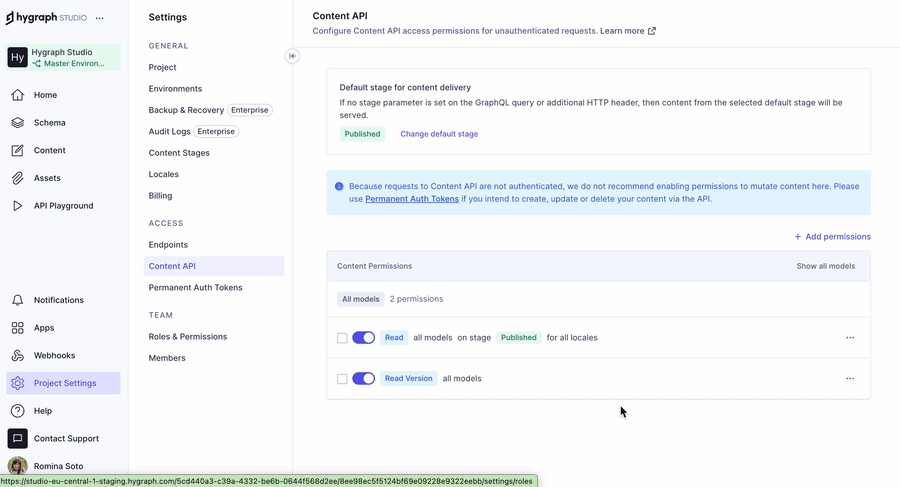Screen dimensions: 900x487
Task: Open the three-dot menu beside Hygraph Studio logo
Action: [100, 18]
